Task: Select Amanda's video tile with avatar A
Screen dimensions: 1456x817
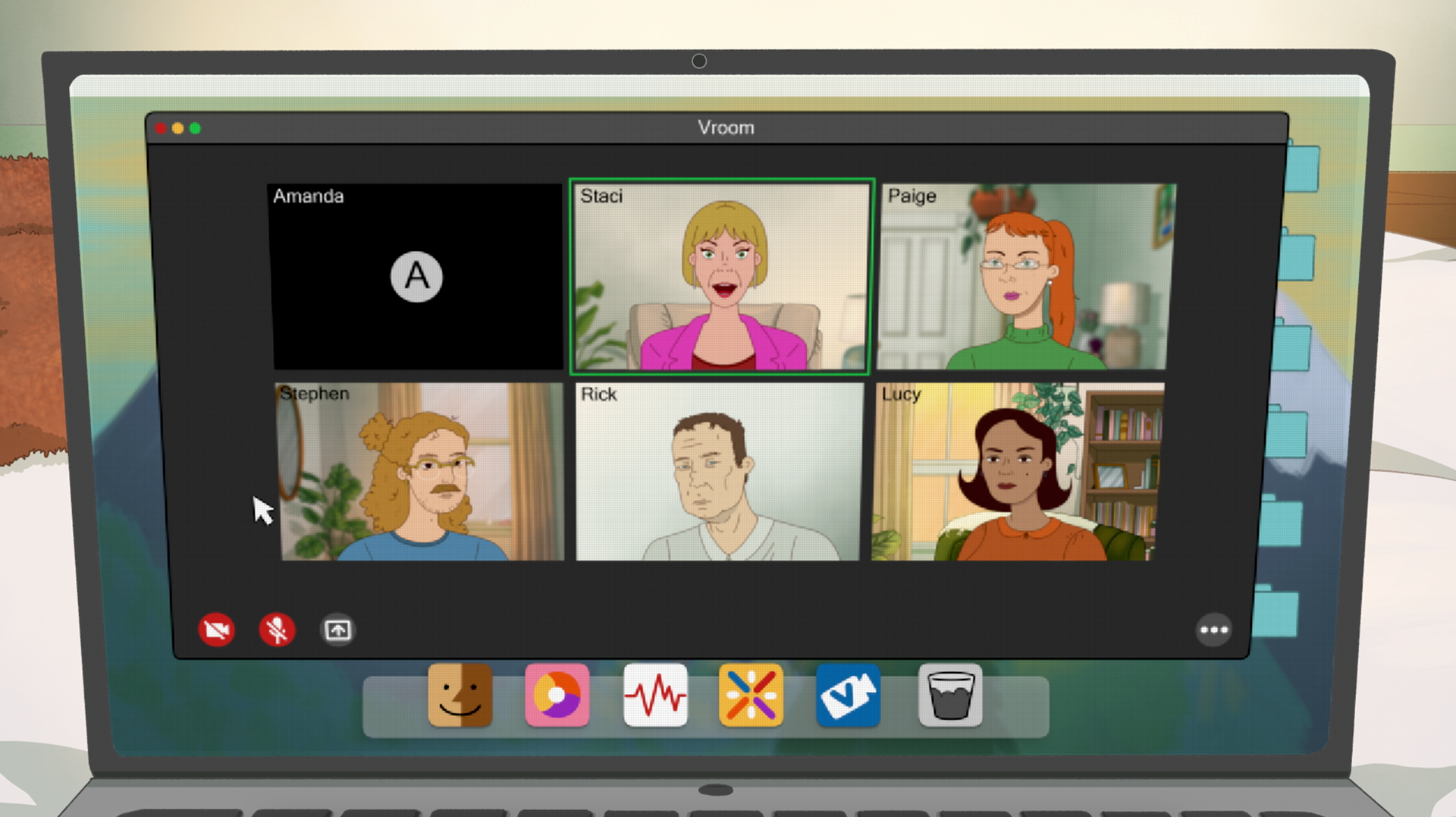Action: [x=416, y=276]
